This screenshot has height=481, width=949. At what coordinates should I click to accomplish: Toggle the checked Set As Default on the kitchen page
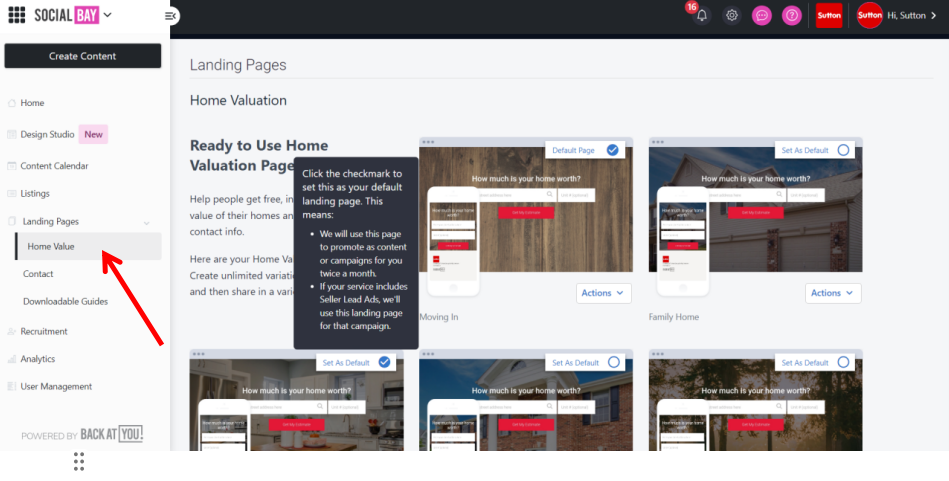coord(384,362)
